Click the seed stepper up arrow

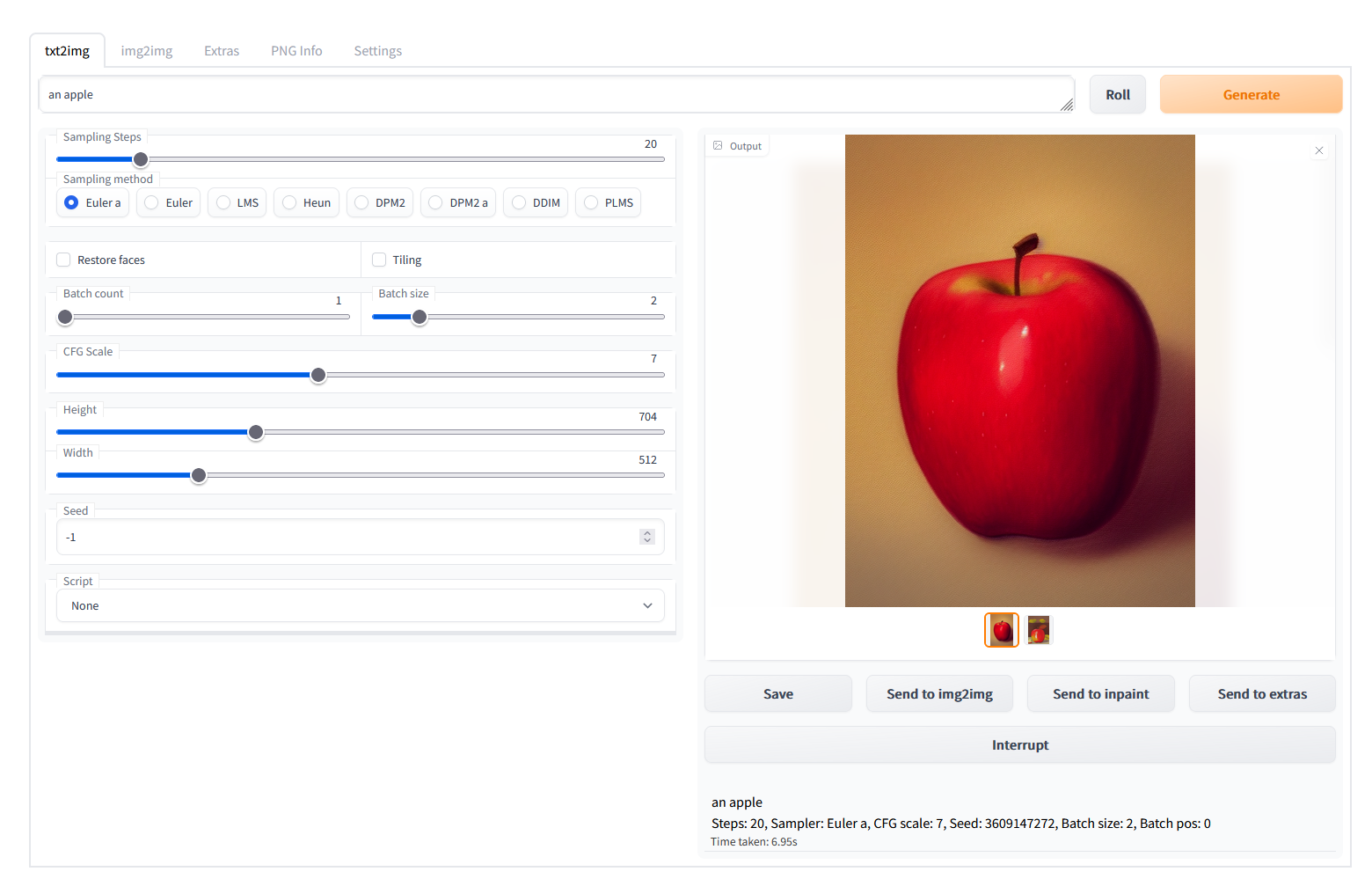[x=647, y=532]
